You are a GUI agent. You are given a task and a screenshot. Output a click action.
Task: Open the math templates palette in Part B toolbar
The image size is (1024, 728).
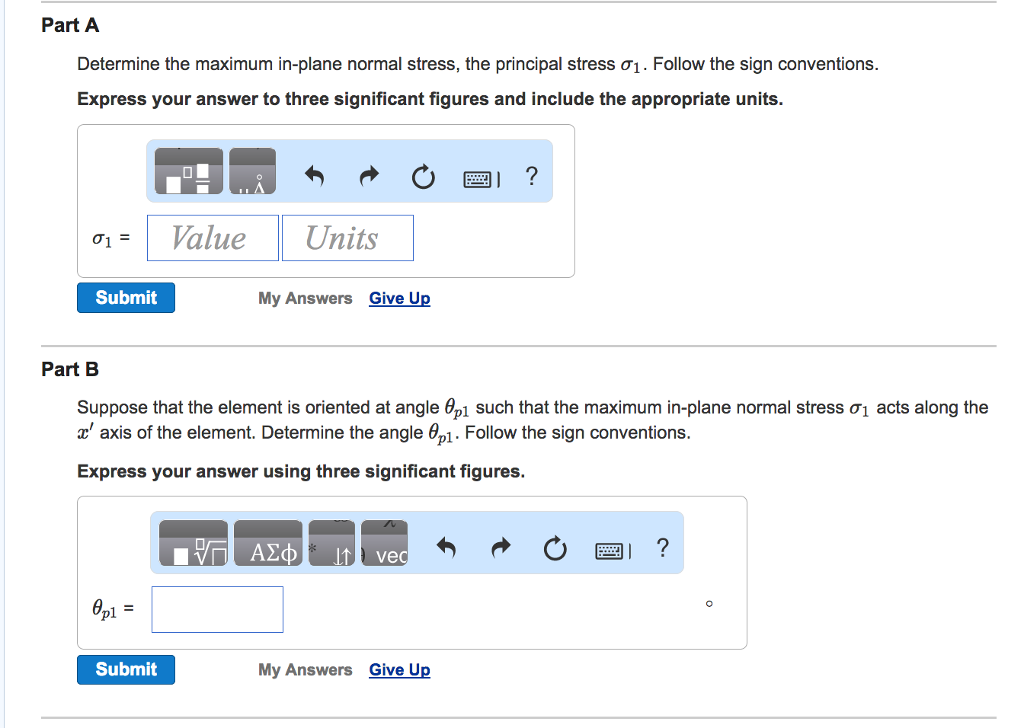pos(192,547)
